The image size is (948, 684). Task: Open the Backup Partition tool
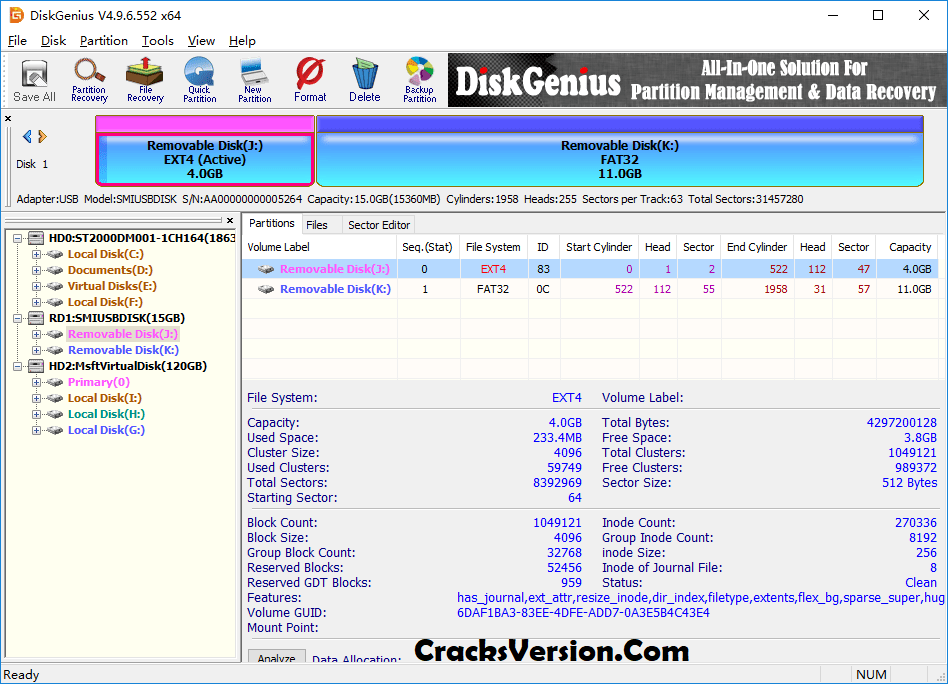(x=420, y=80)
